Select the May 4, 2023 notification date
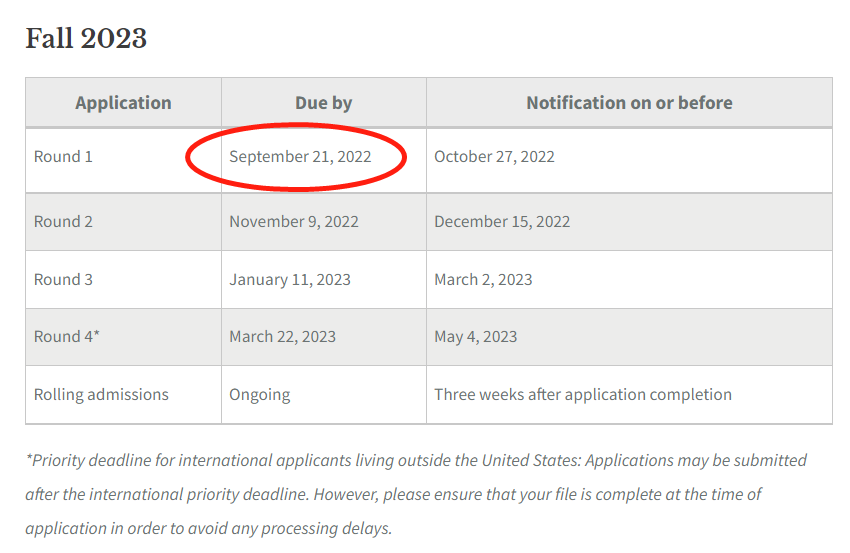The height and width of the screenshot is (553, 850). (475, 337)
